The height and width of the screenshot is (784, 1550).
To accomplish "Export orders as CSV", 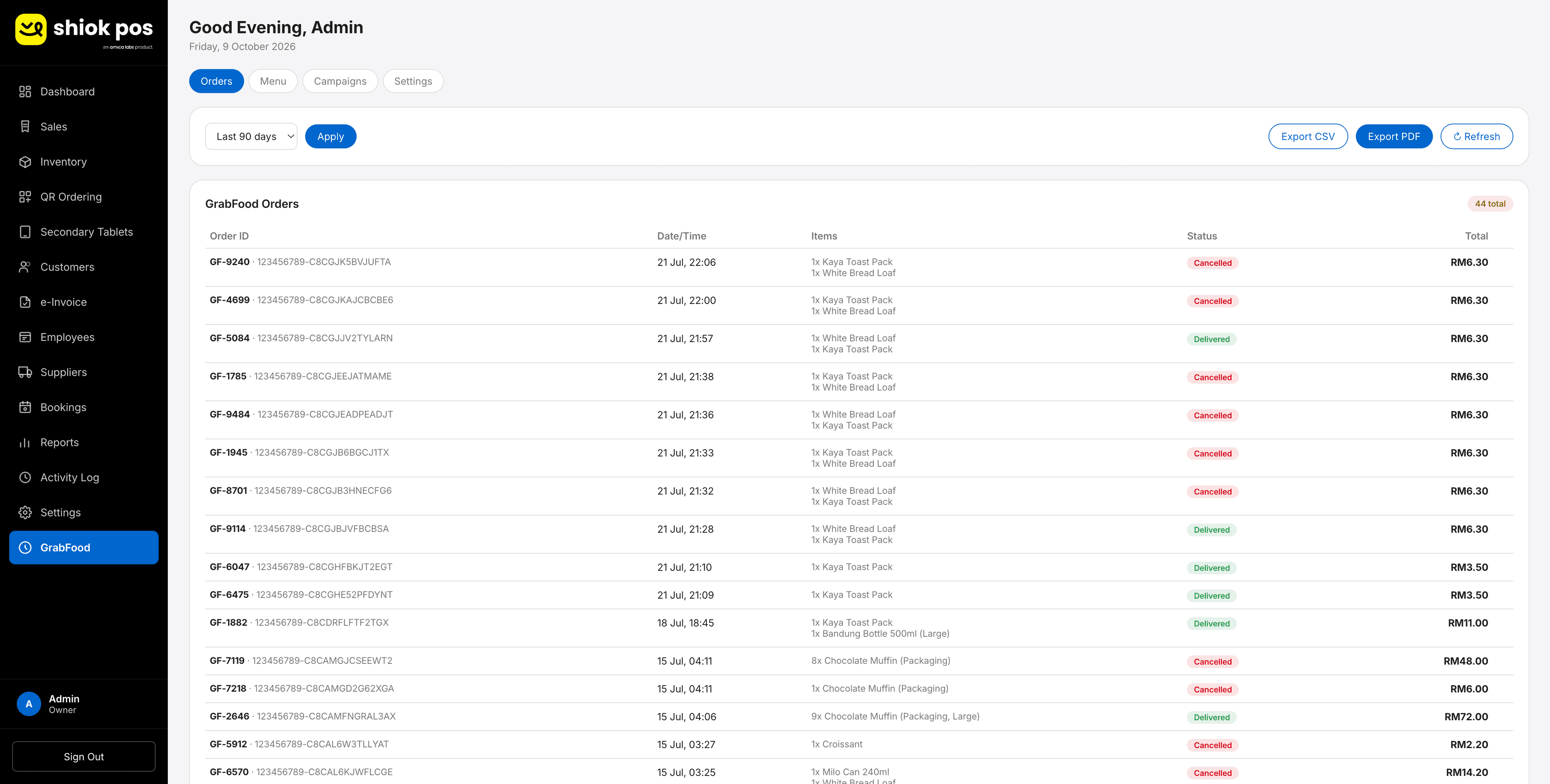I will [1307, 136].
